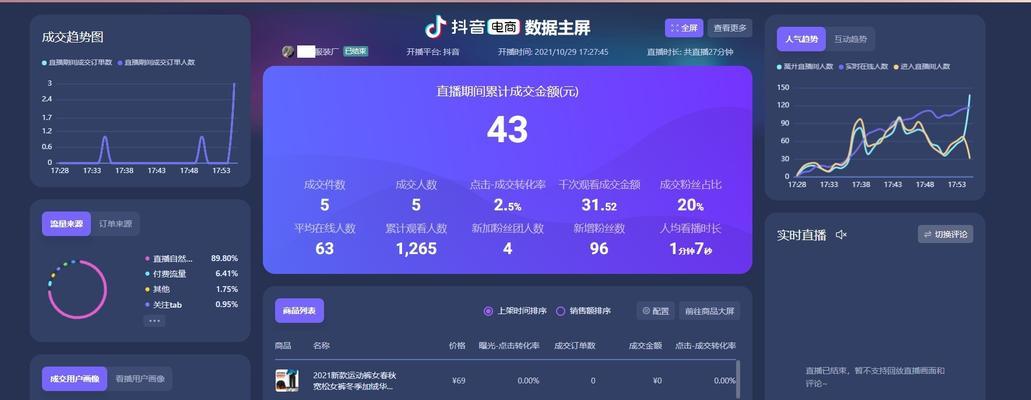Click the pink traffic source donut chart
The image size is (1031, 400).
(78, 289)
